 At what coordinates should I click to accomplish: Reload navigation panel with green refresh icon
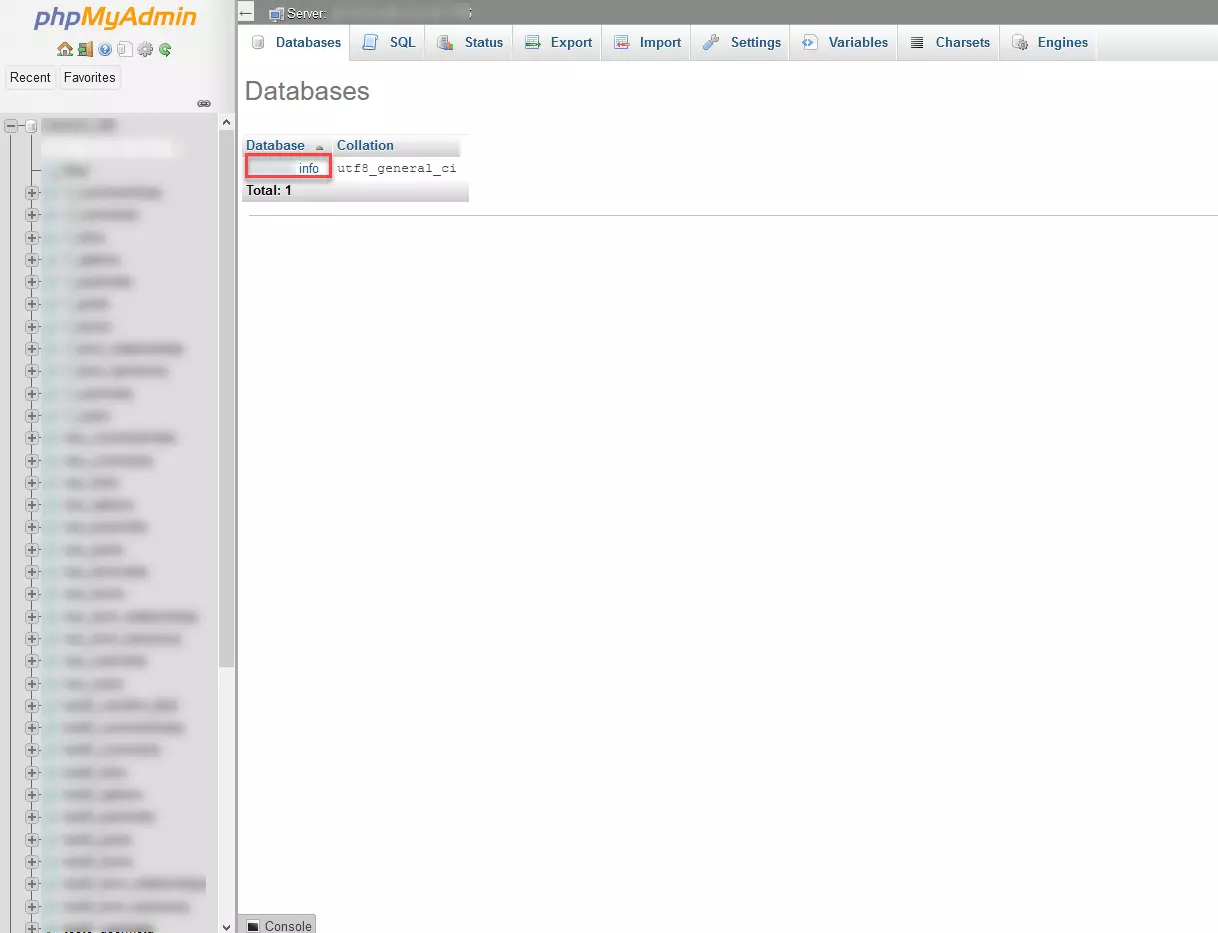(165, 49)
